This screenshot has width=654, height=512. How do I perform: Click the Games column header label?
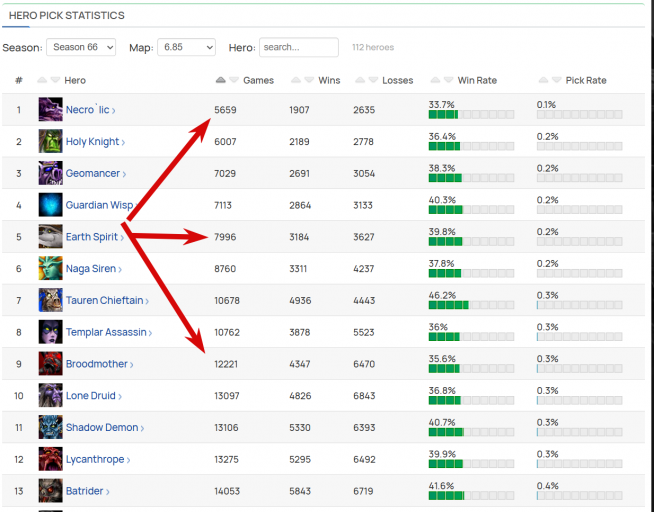click(x=259, y=80)
